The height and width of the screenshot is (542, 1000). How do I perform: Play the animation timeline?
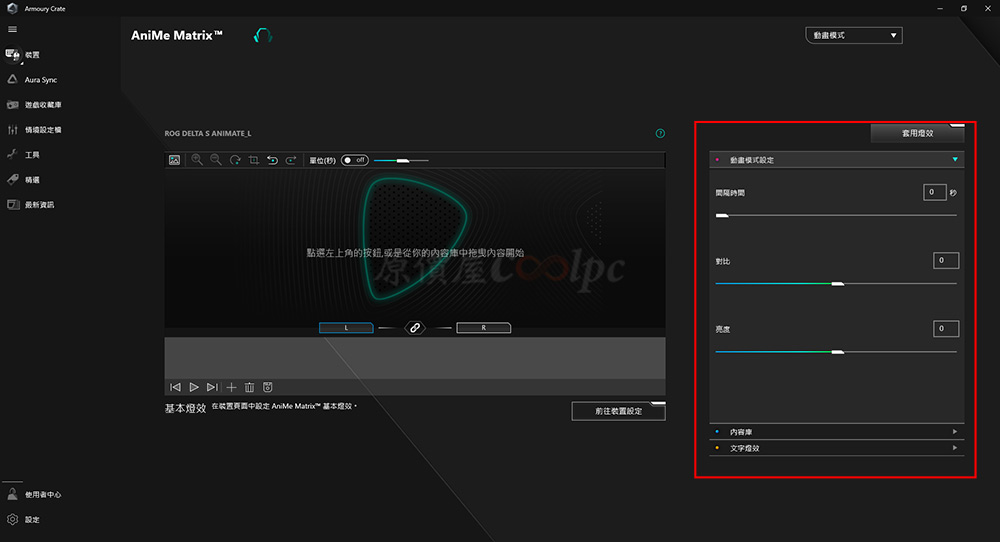click(x=194, y=387)
